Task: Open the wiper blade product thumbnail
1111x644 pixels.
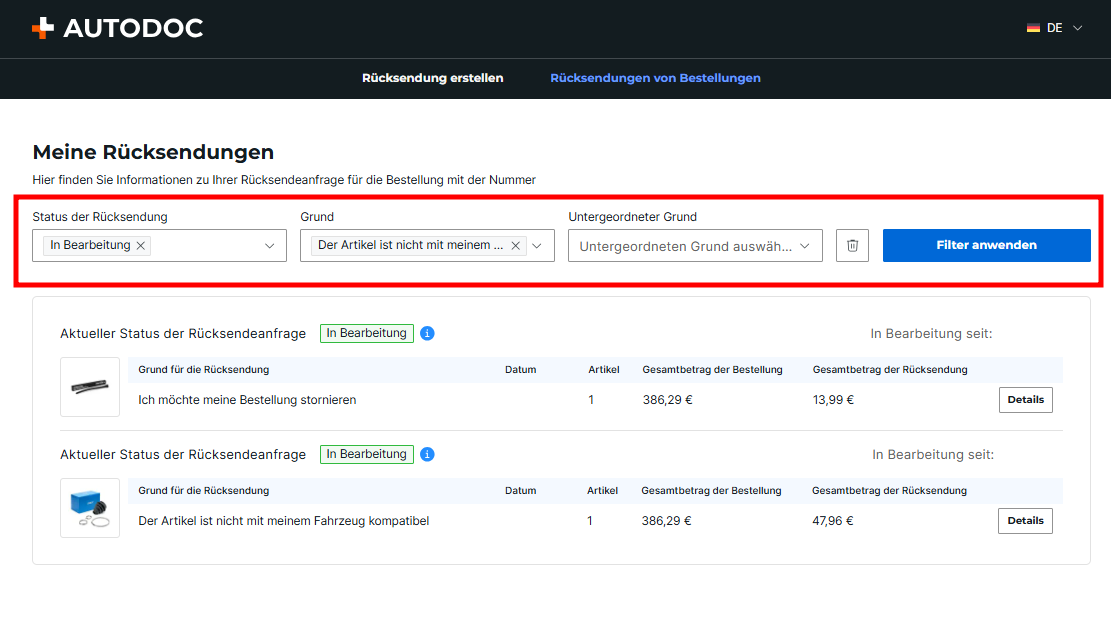Action: [x=90, y=387]
